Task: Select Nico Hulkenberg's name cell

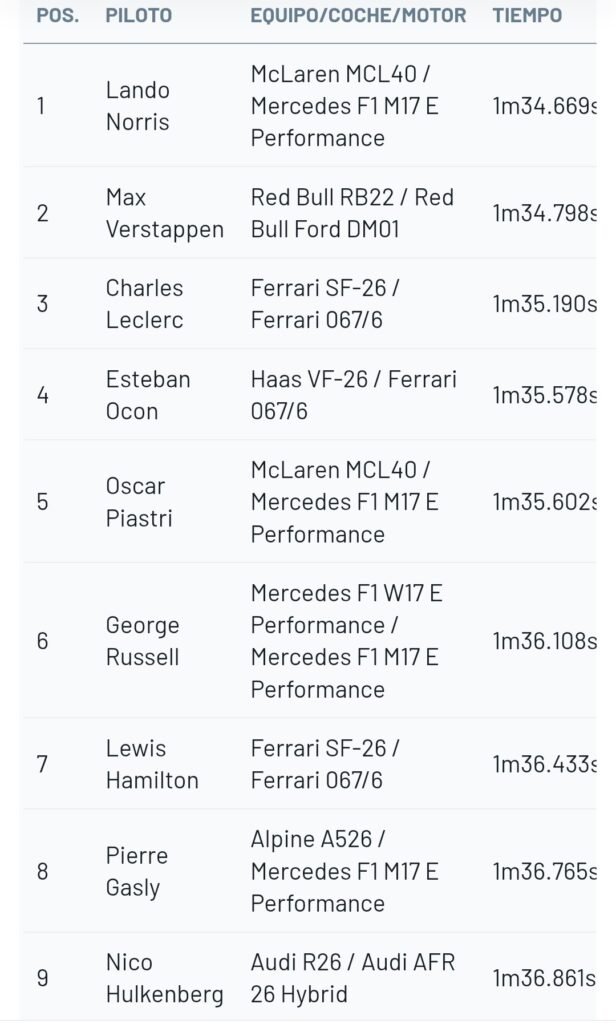Action: [164, 978]
